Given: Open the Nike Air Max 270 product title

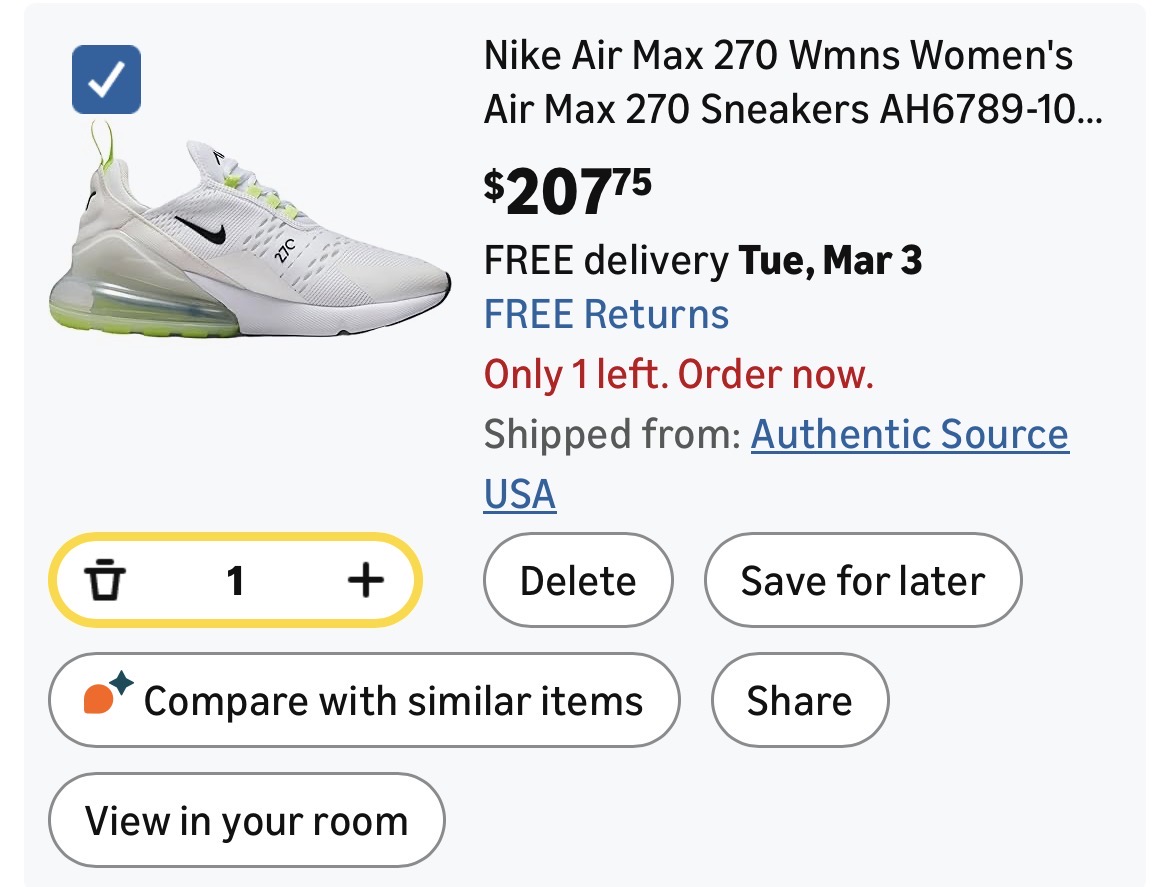Looking at the screenshot, I should pos(792,82).
